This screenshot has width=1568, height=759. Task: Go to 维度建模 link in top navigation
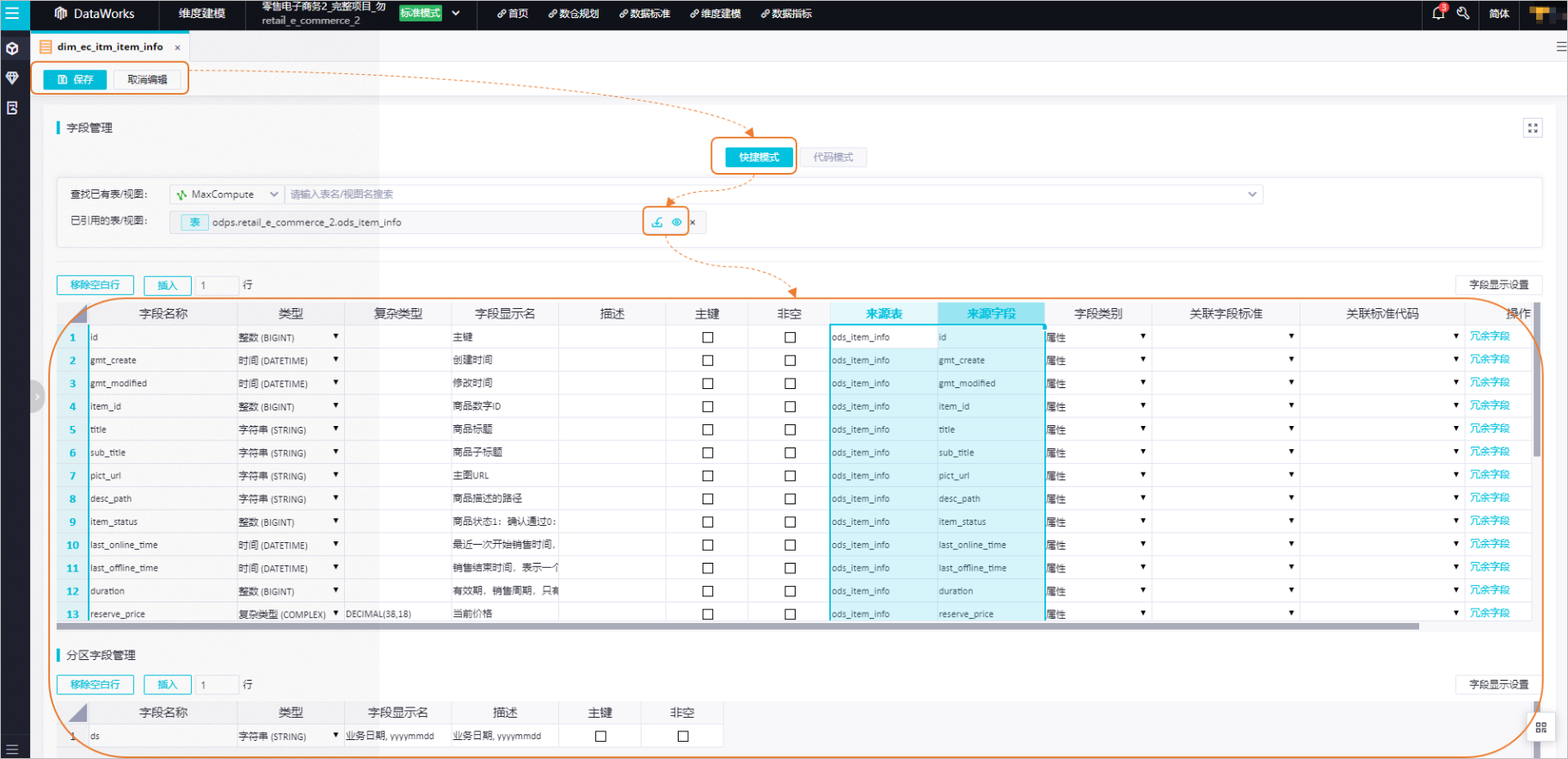point(716,14)
